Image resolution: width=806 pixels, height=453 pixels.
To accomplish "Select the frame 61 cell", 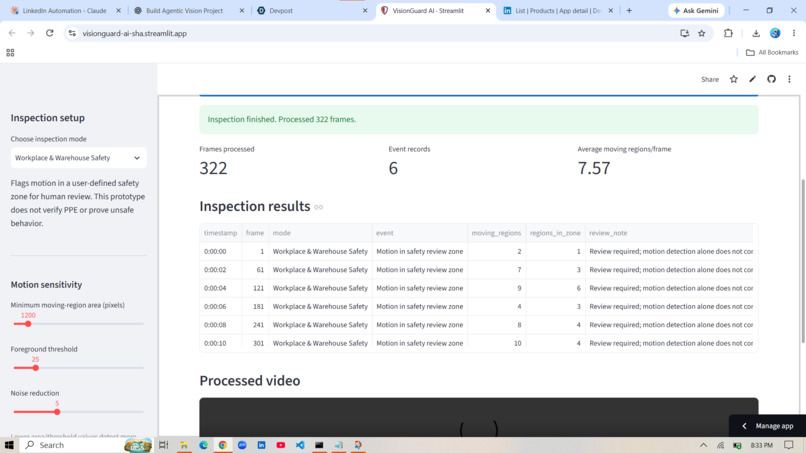I will click(255, 269).
